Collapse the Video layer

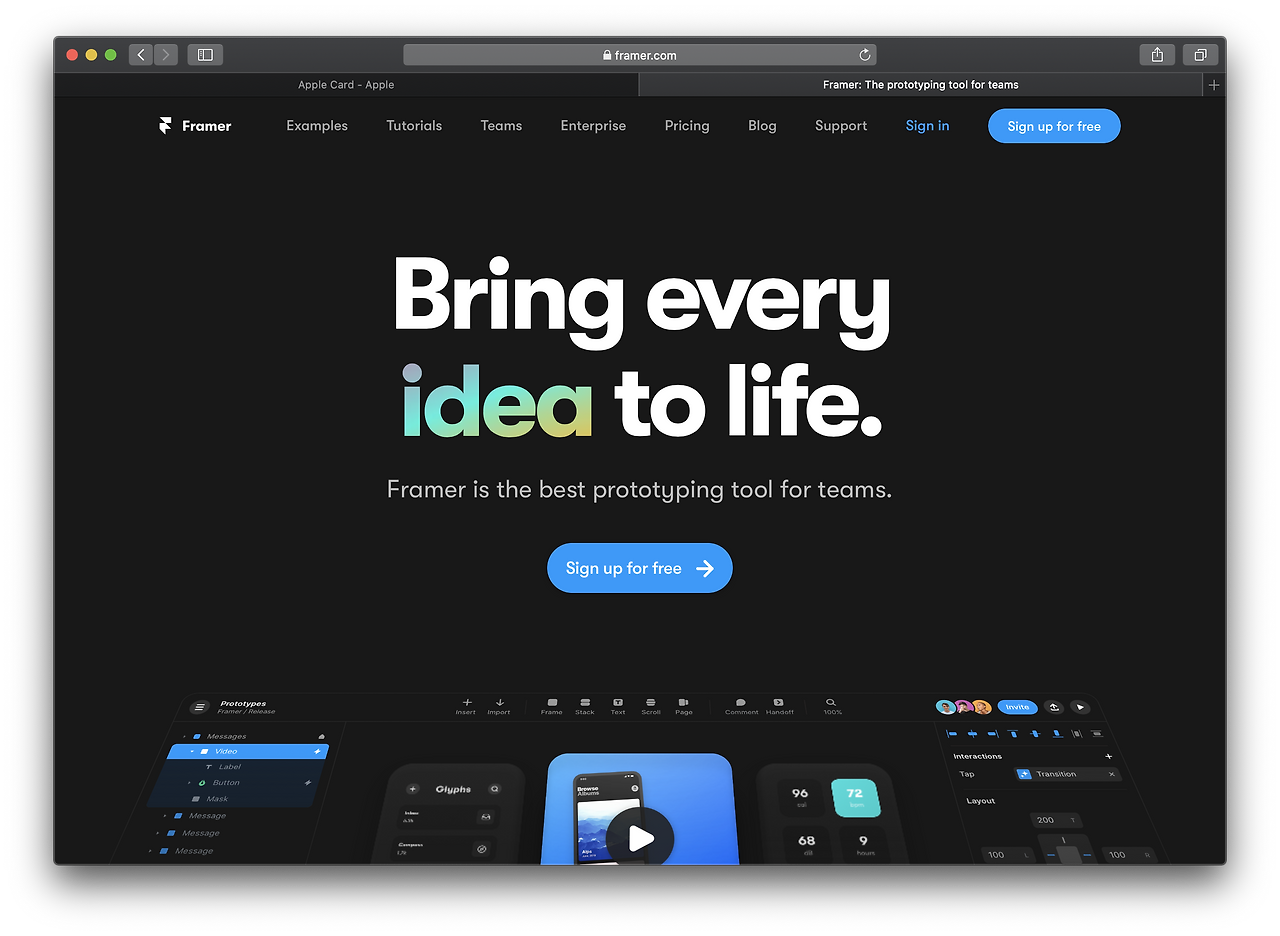pyautogui.click(x=192, y=751)
